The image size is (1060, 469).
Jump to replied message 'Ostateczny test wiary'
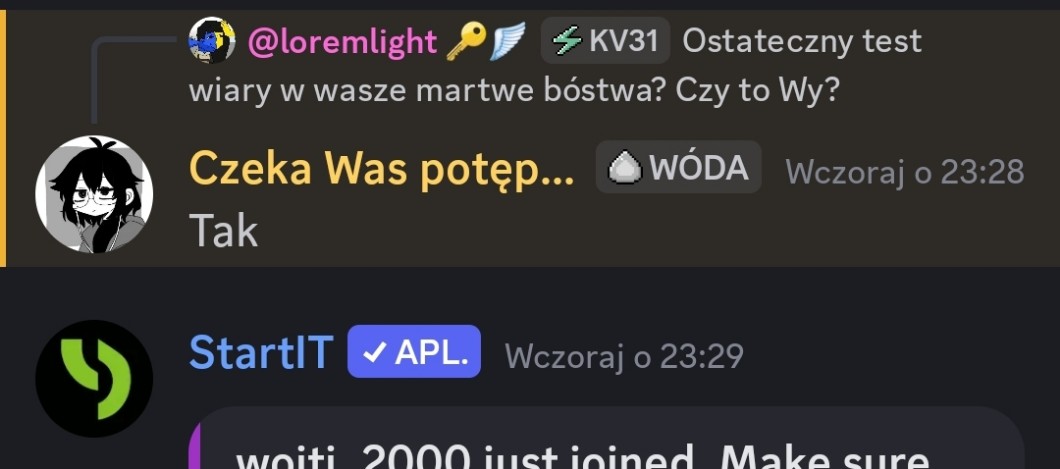tap(554, 66)
